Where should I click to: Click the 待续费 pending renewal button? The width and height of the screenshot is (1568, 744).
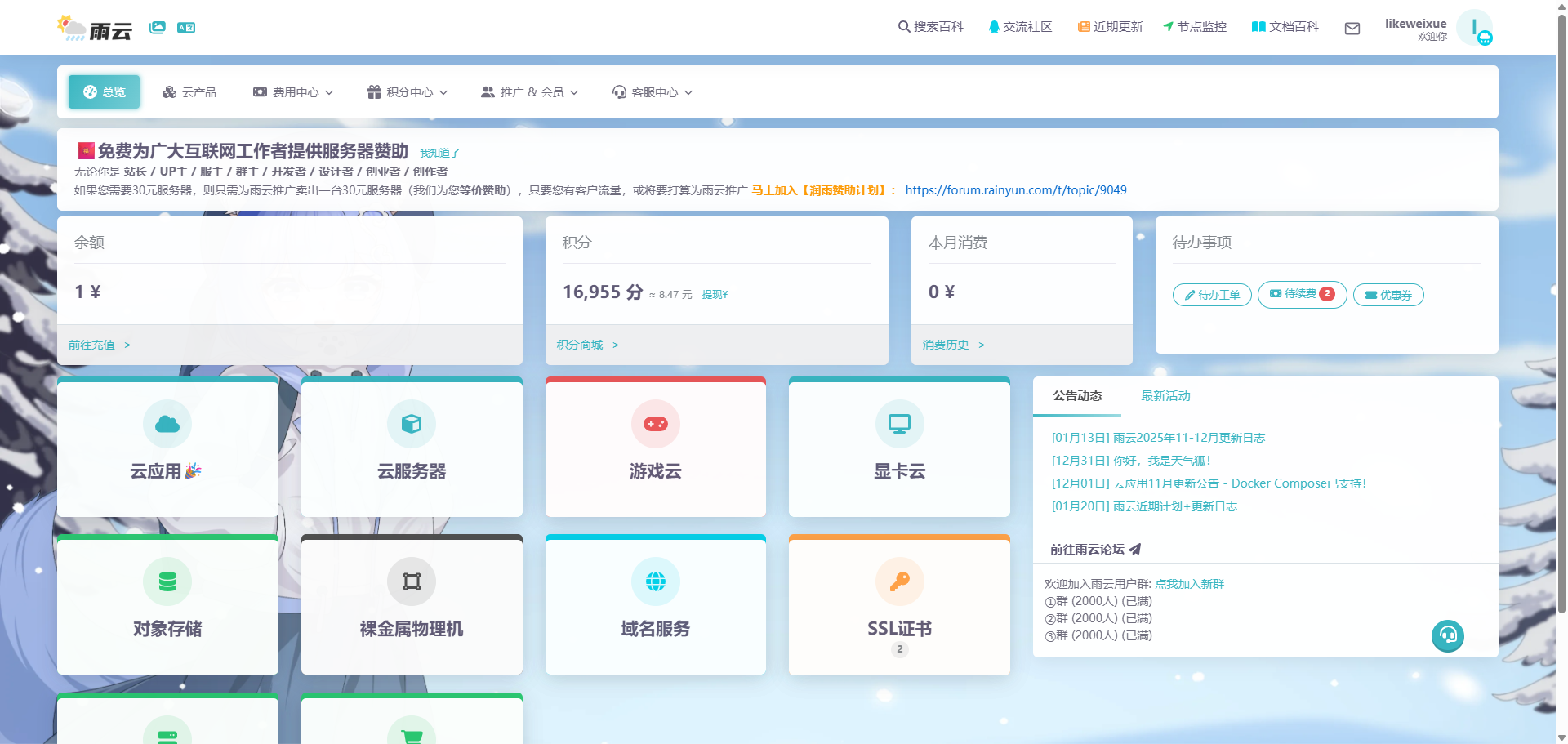click(x=1302, y=294)
